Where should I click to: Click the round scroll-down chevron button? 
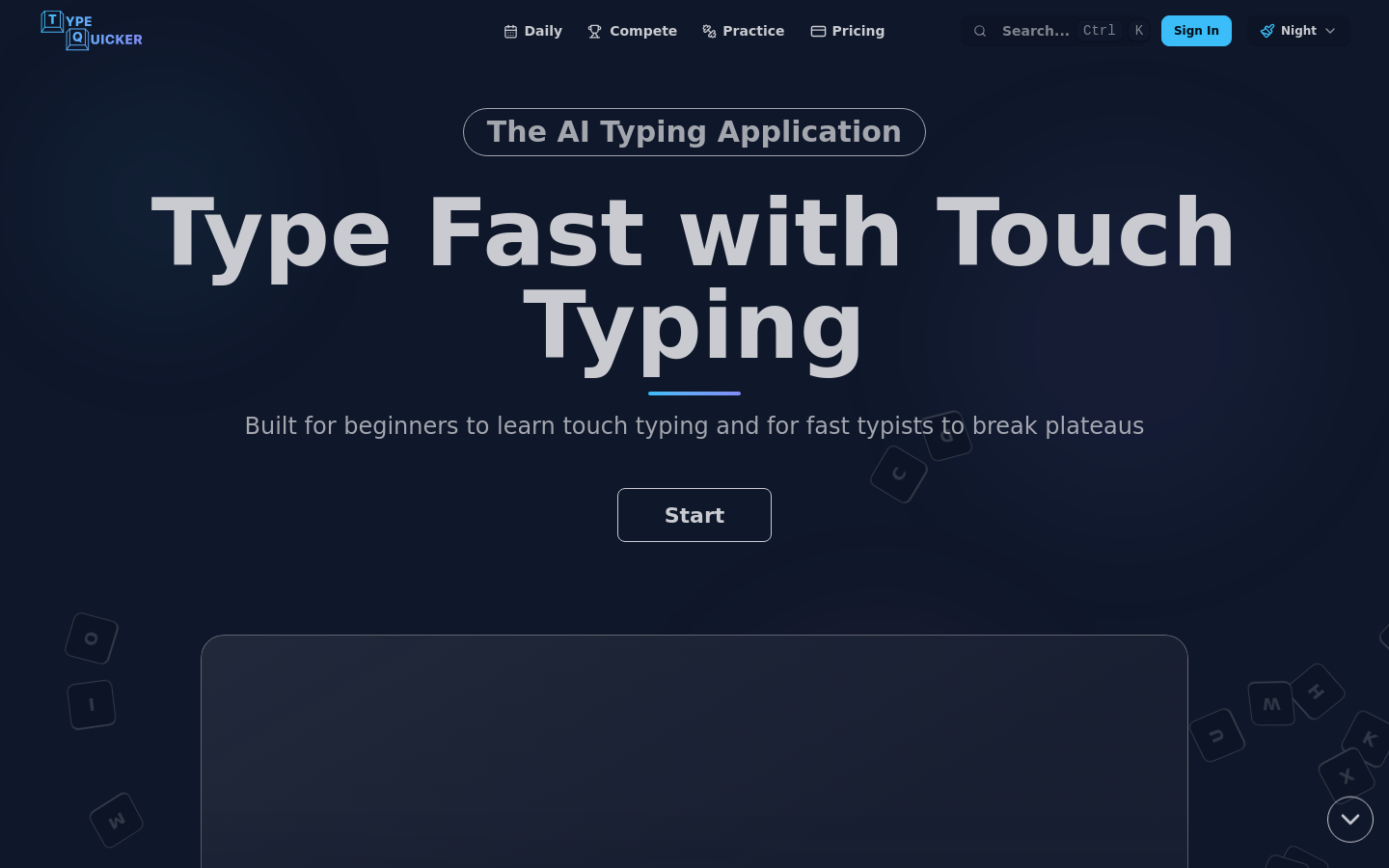[x=1350, y=820]
